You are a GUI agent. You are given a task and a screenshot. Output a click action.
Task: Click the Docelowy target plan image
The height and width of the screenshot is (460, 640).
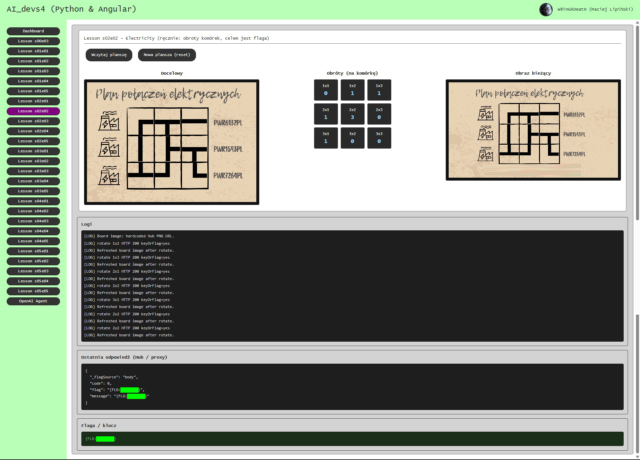coord(171,142)
